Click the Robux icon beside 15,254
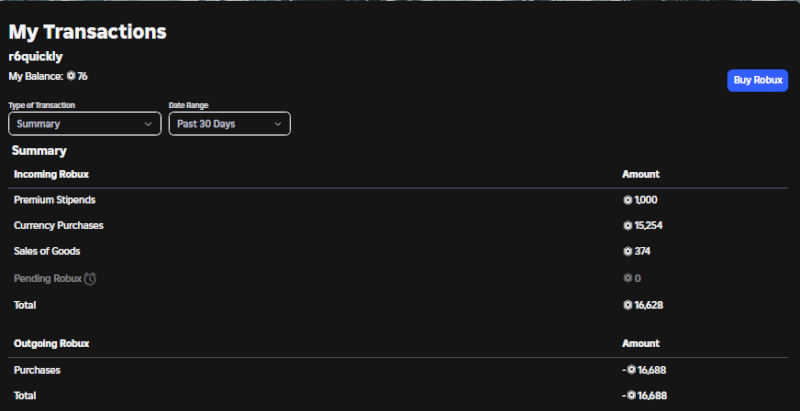Screen dimensions: 800x411 pos(628,226)
